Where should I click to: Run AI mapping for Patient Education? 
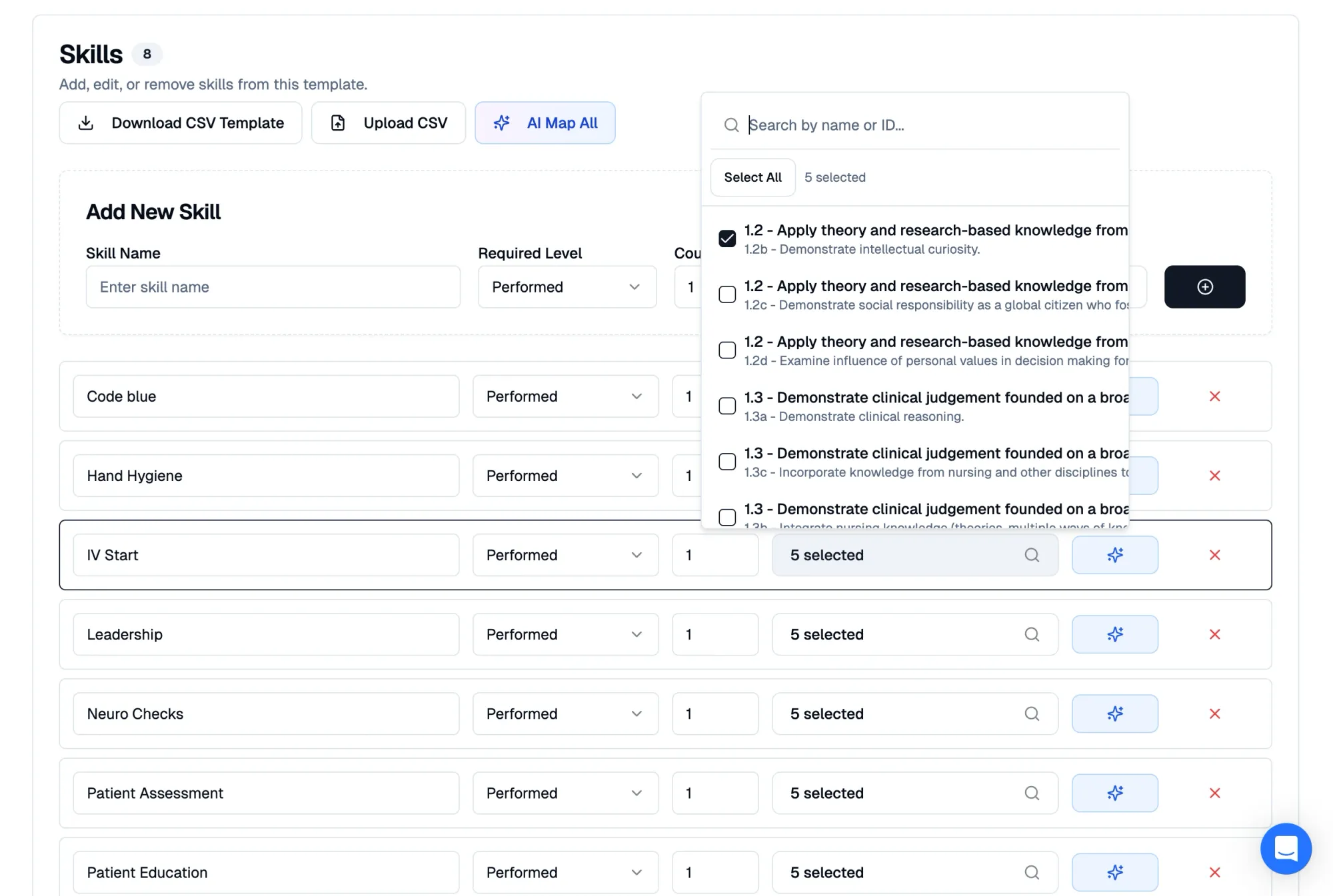(1114, 872)
